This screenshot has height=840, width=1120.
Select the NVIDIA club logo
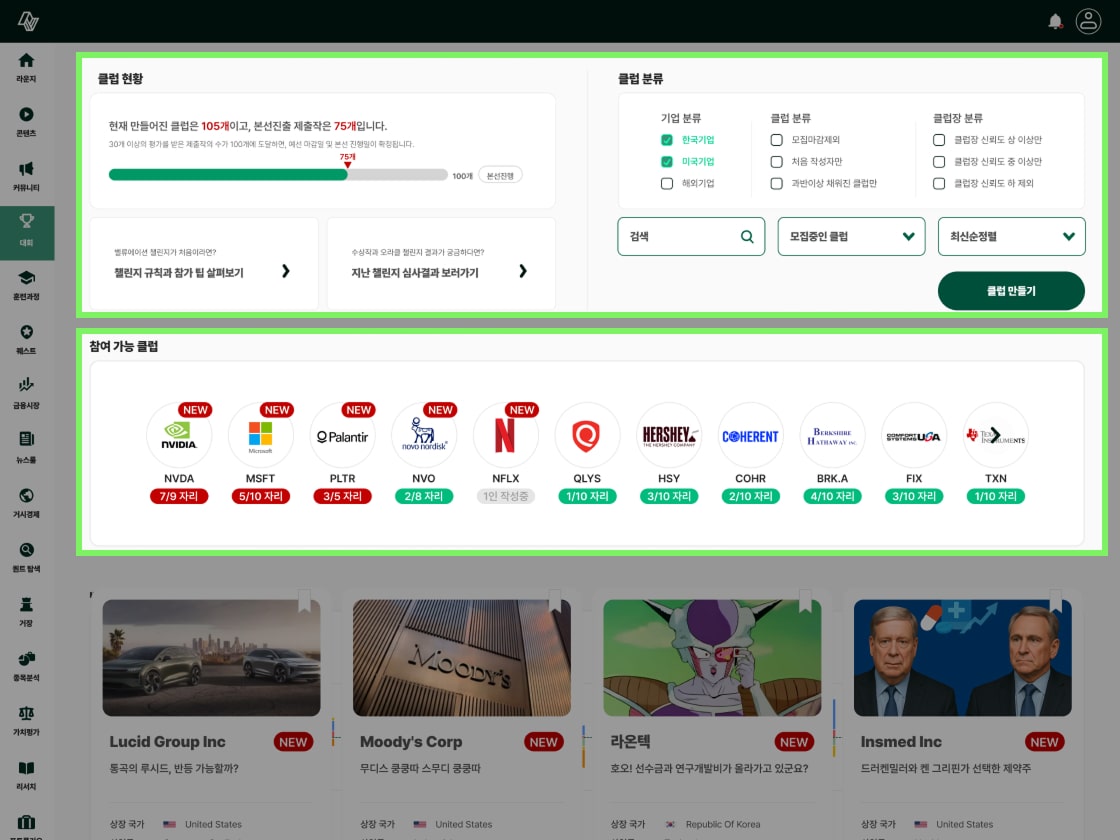[179, 435]
